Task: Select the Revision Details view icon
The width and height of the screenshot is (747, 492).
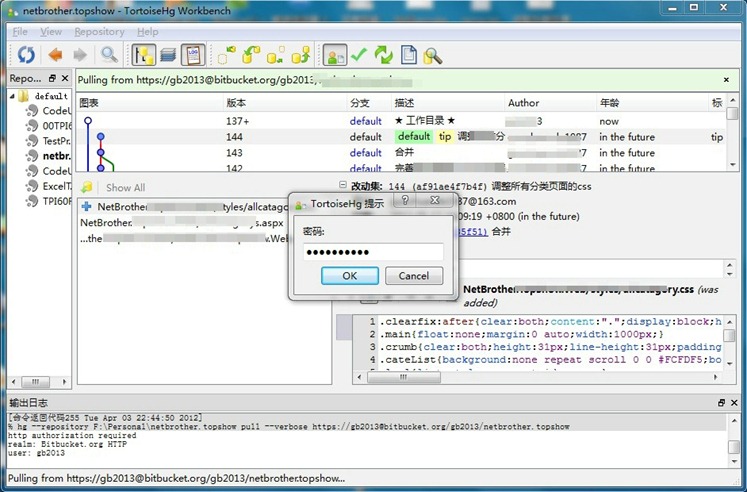Action: coord(335,55)
